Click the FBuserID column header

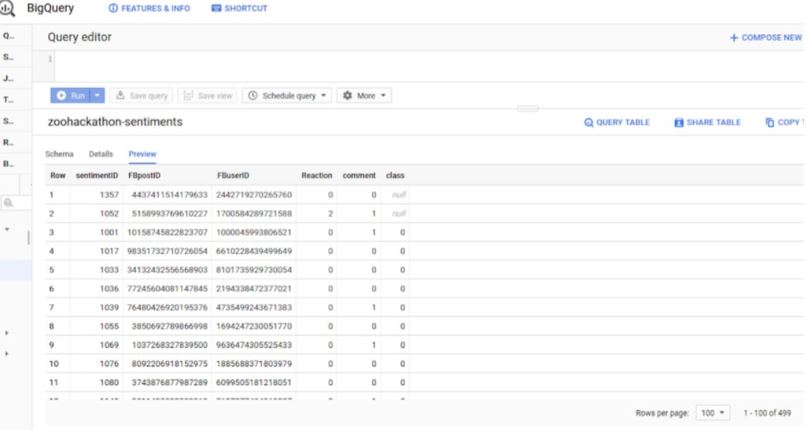point(233,175)
